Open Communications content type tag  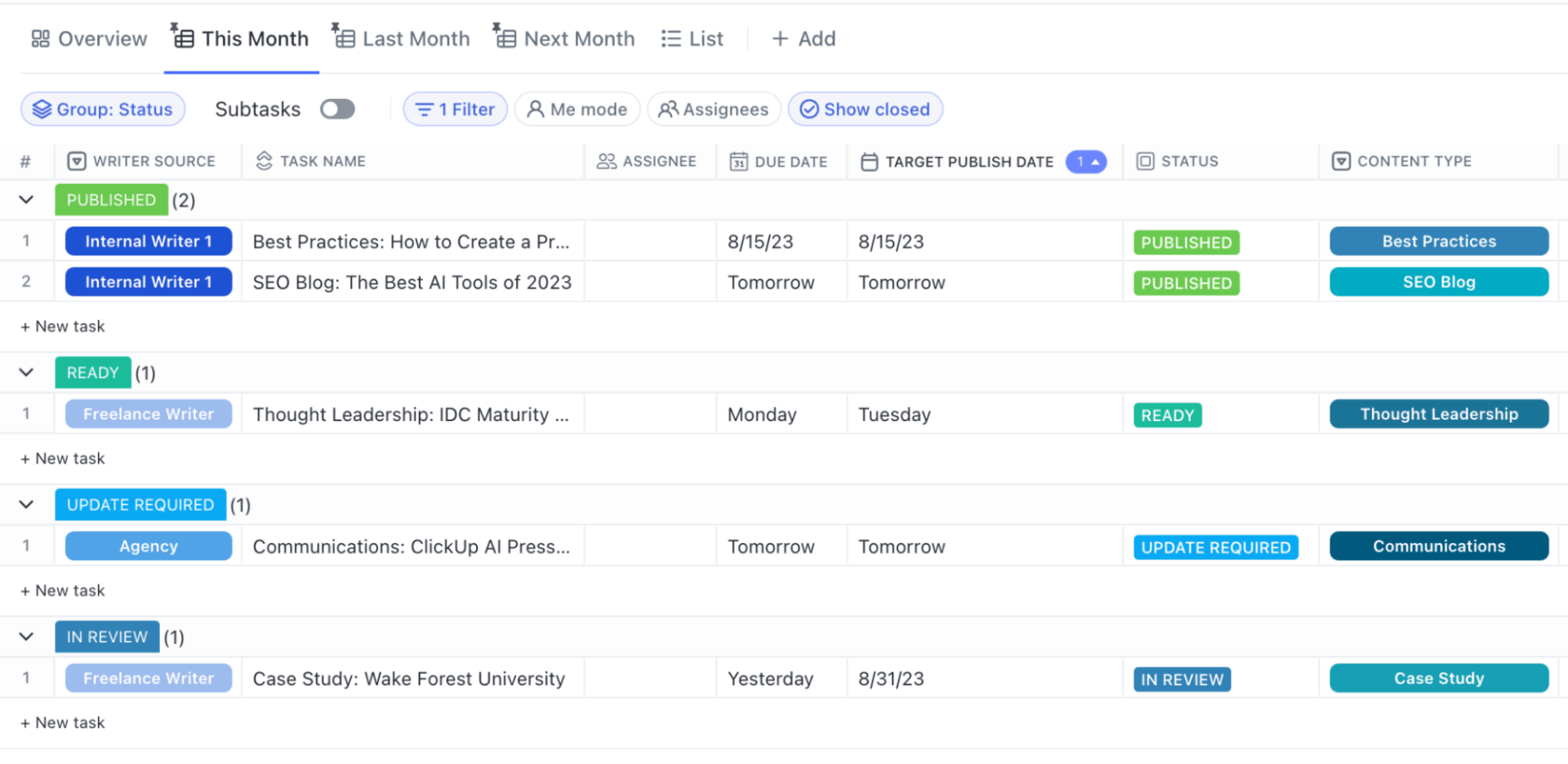(1439, 547)
